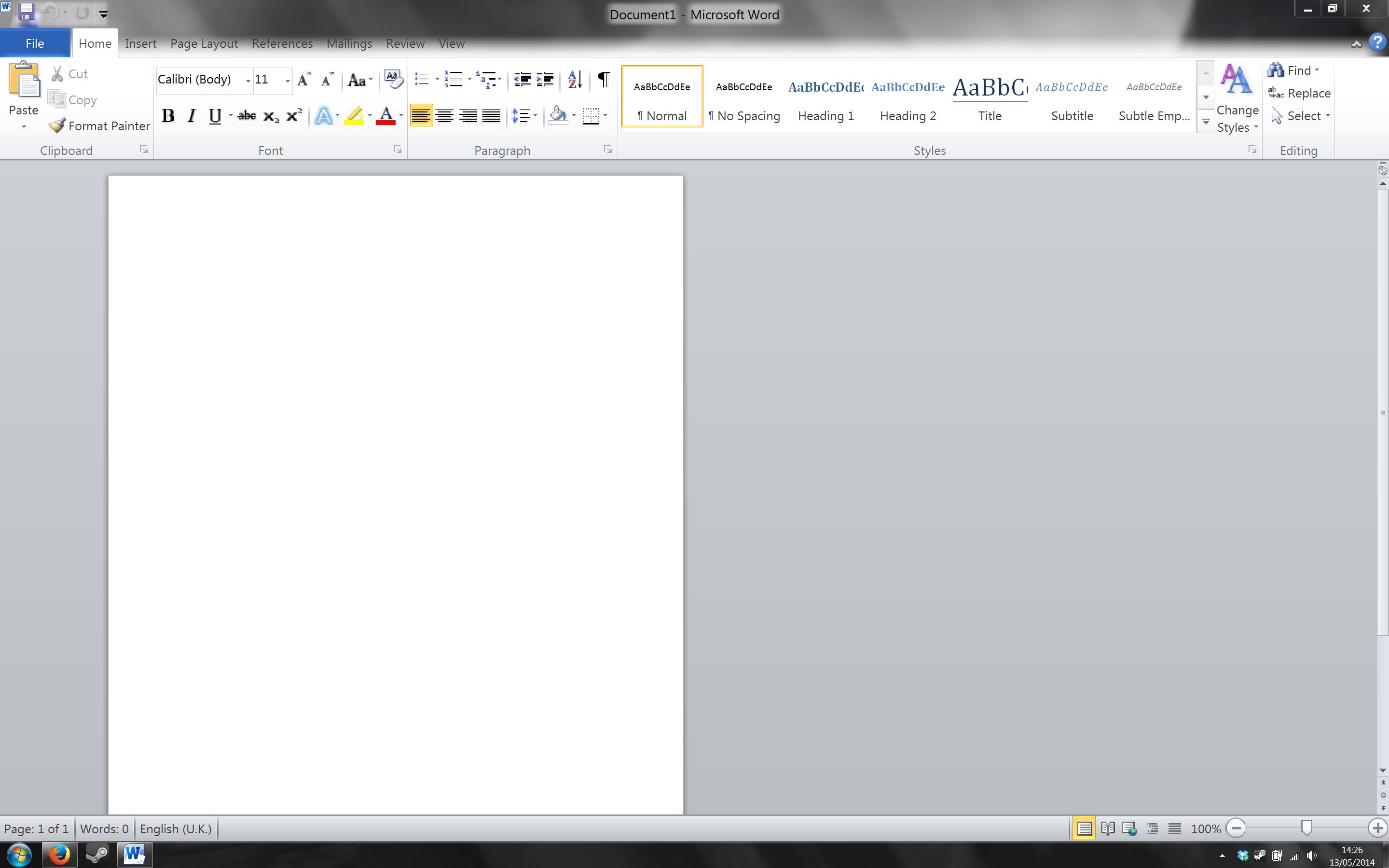Open the File tab

(35, 43)
